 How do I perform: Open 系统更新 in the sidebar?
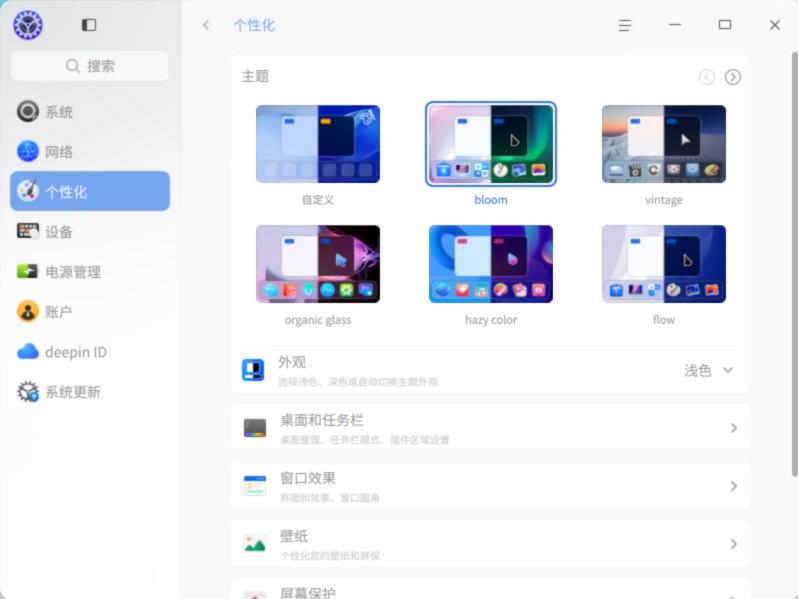click(x=90, y=392)
